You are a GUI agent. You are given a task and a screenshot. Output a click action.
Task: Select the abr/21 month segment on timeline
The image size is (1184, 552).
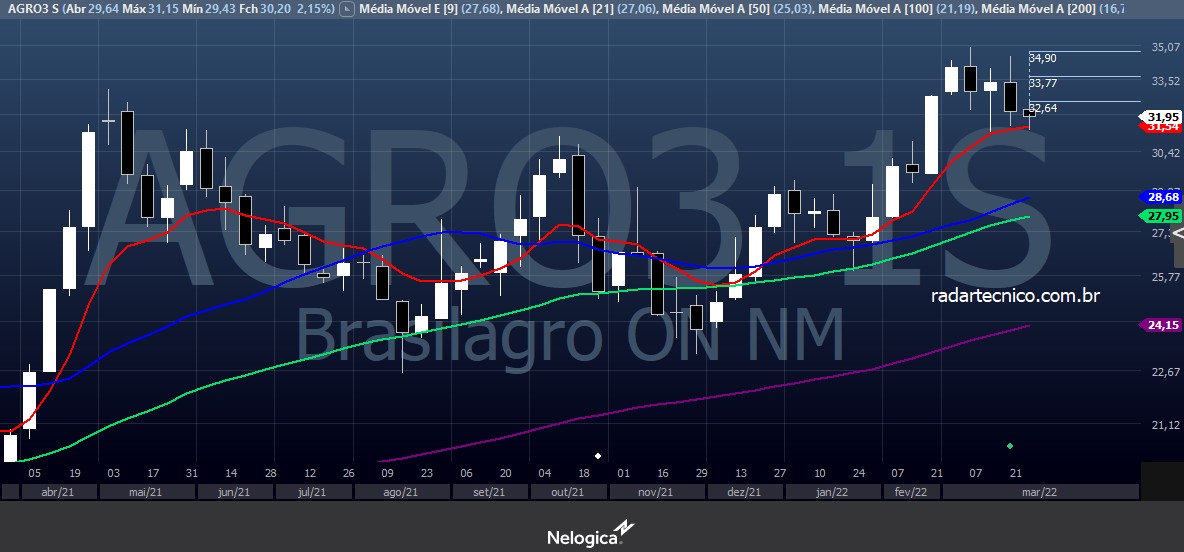pos(56,492)
